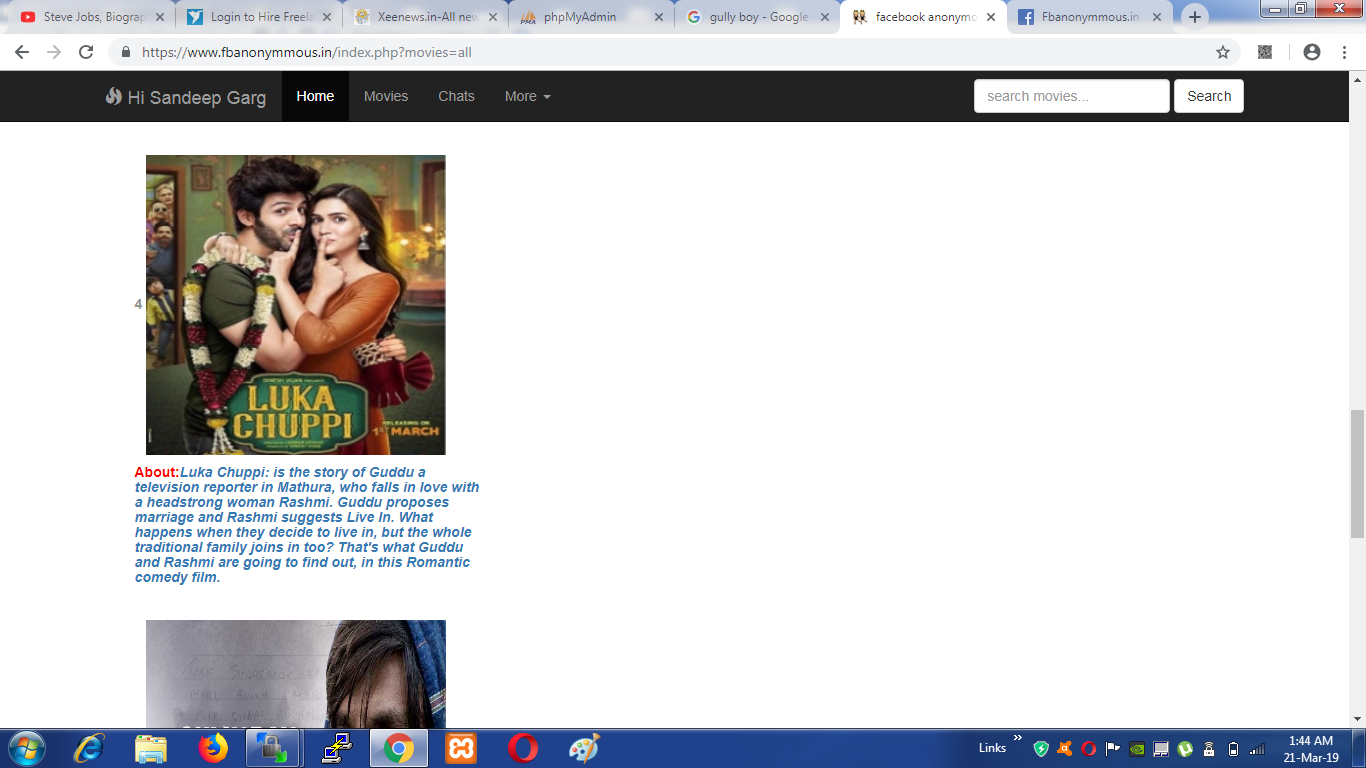
Task: Open the NVIDIA tray icon
Action: click(1137, 749)
